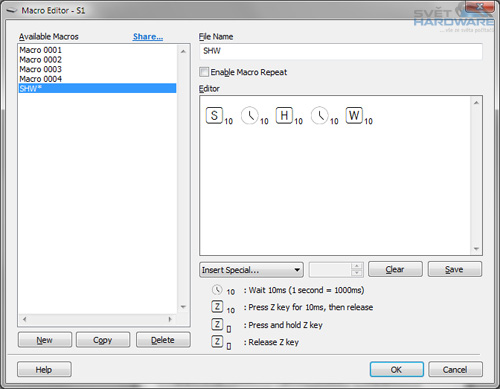Select the S key event in Editor
500x389 pixels.
[214, 116]
